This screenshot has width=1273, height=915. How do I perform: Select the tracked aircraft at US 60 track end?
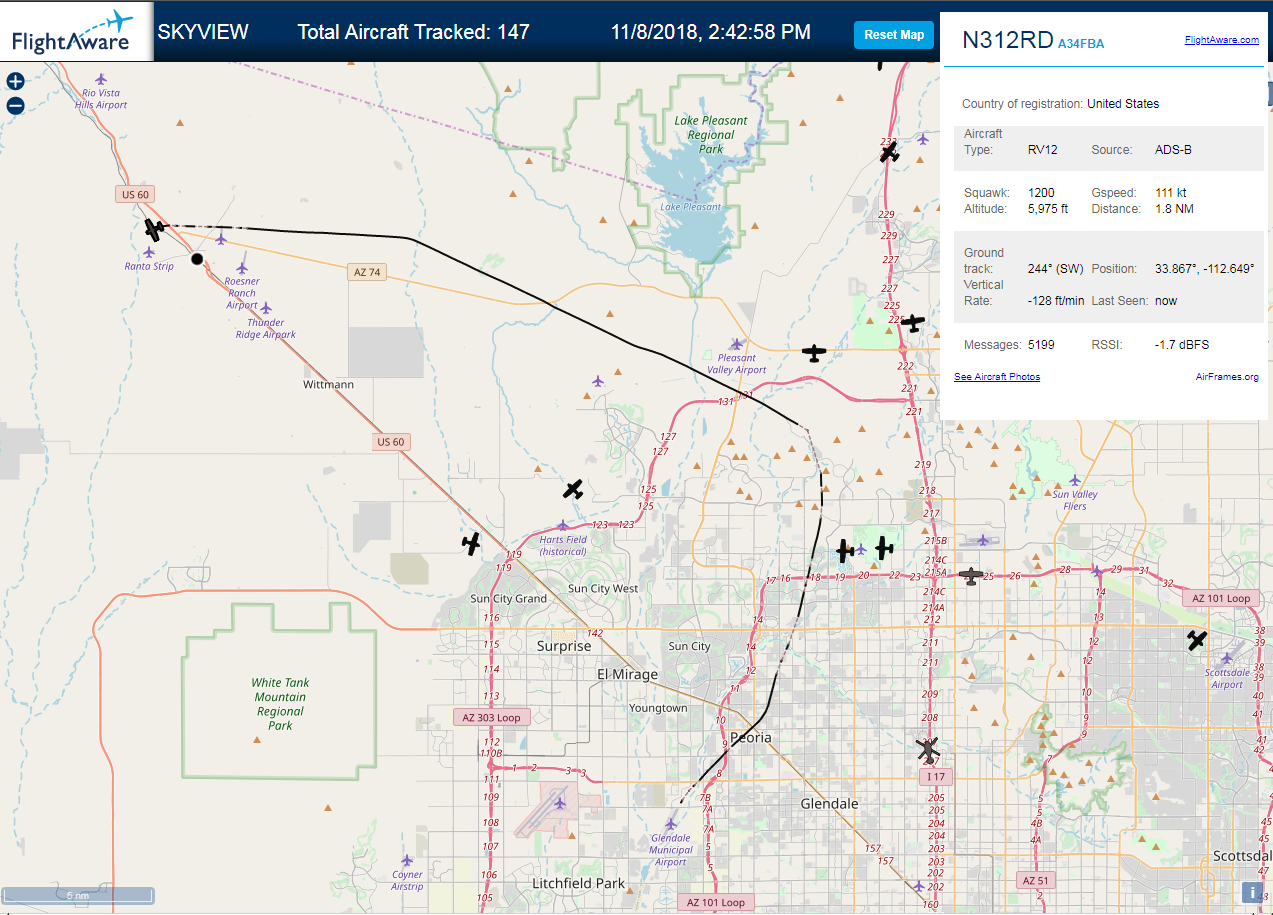(154, 230)
